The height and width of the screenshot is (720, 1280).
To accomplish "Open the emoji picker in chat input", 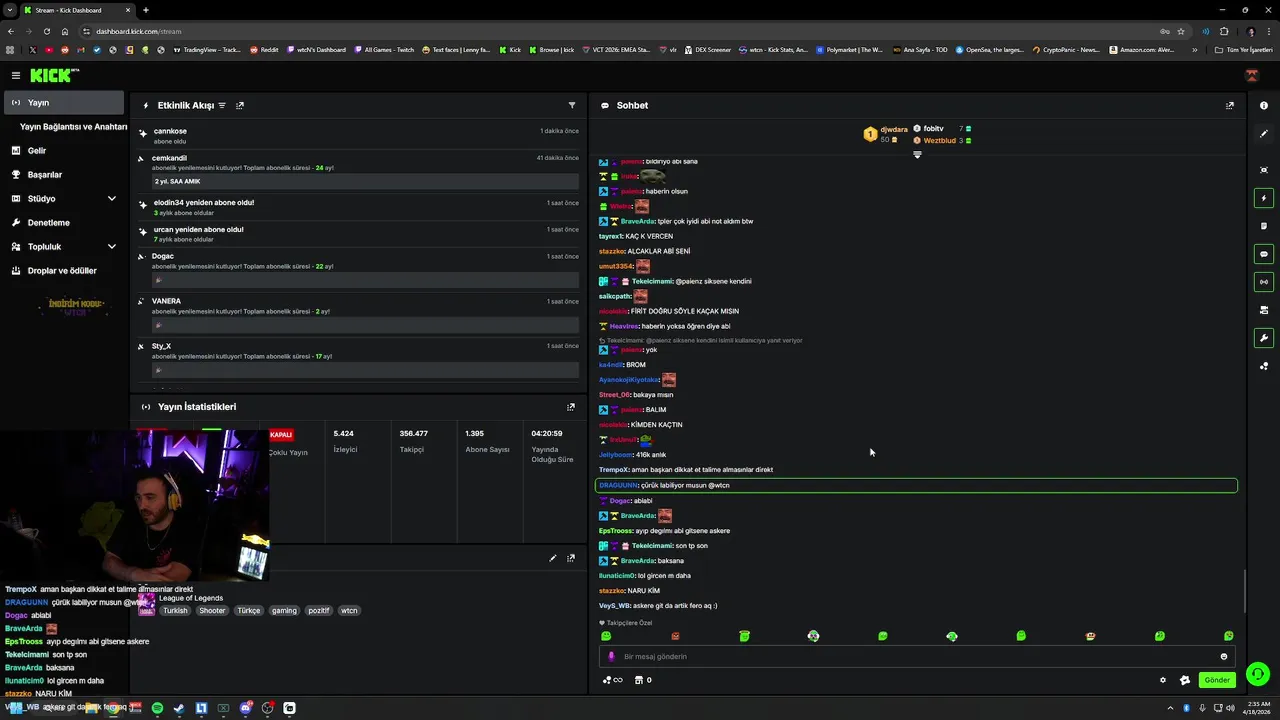I will click(x=1223, y=657).
